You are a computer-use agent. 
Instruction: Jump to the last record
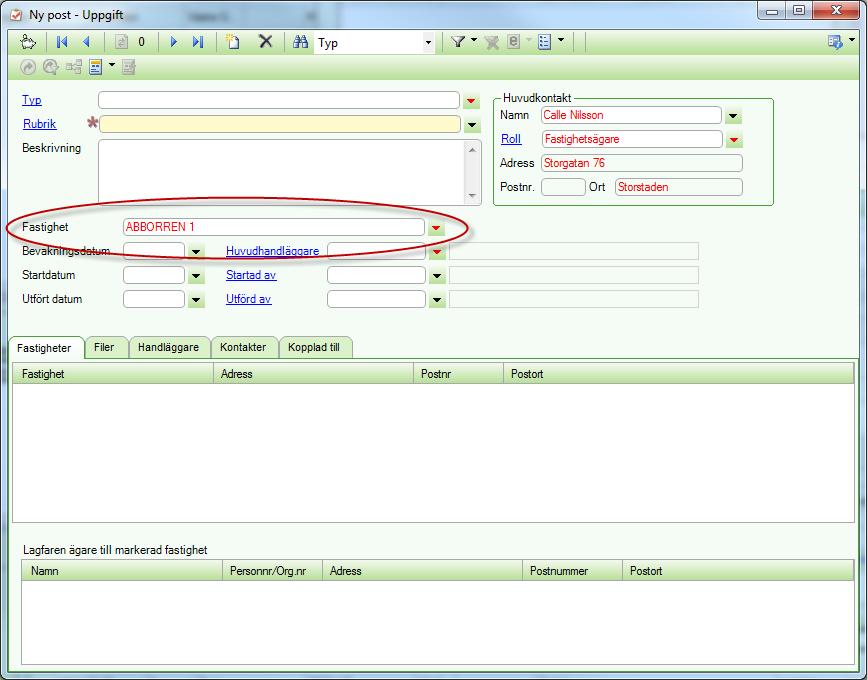pos(198,42)
